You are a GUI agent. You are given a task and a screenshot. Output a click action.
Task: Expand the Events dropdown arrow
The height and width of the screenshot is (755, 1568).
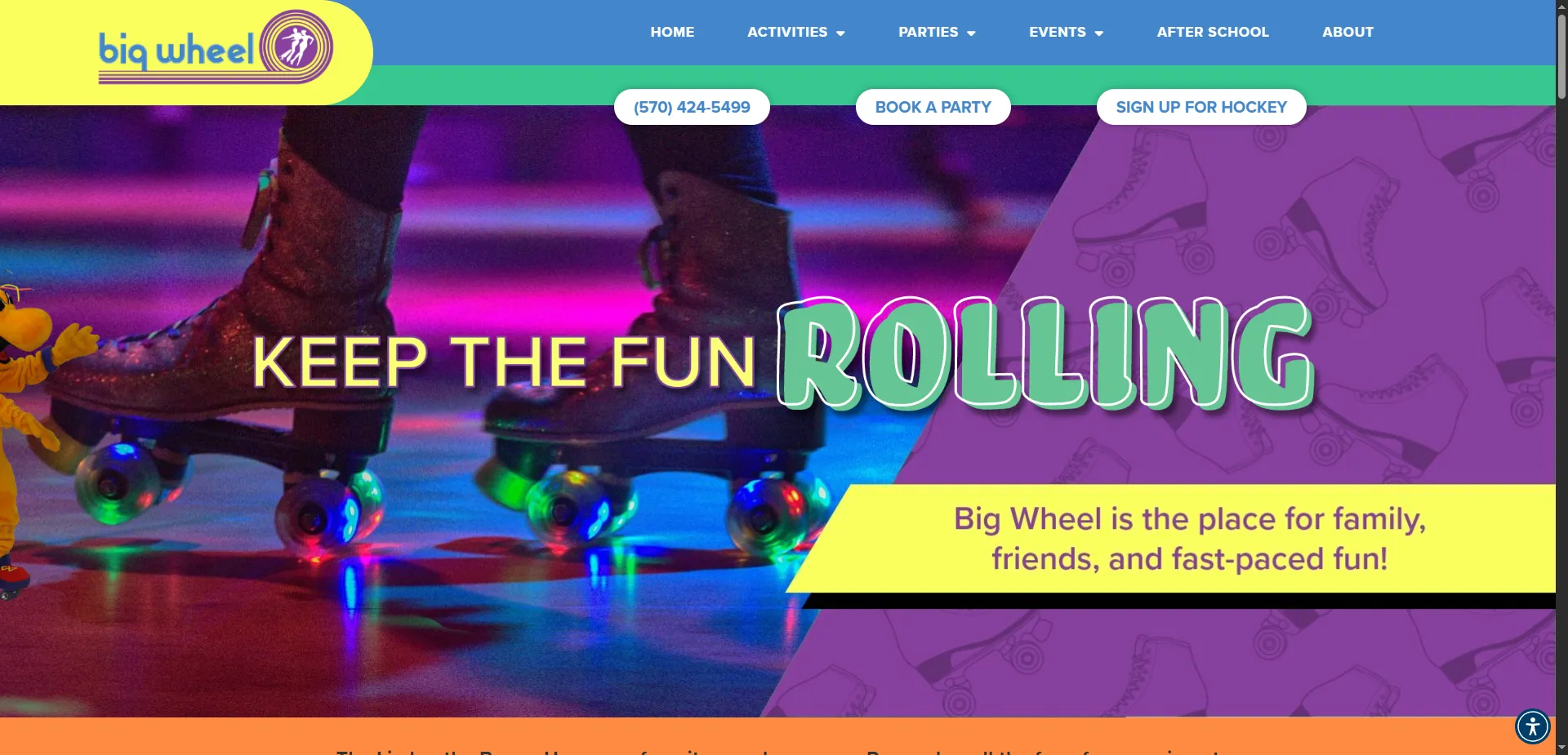pyautogui.click(x=1098, y=33)
